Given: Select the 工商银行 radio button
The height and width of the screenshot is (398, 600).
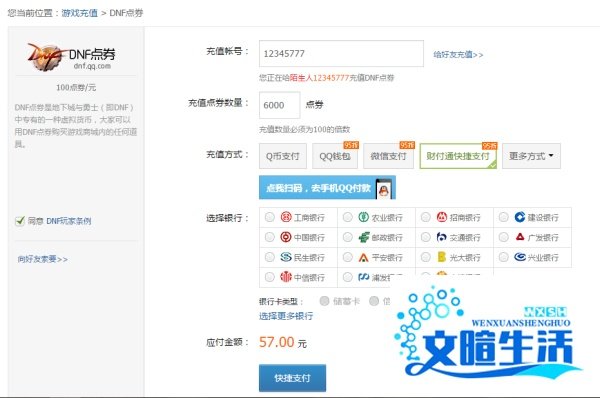Looking at the screenshot, I should [x=270, y=217].
